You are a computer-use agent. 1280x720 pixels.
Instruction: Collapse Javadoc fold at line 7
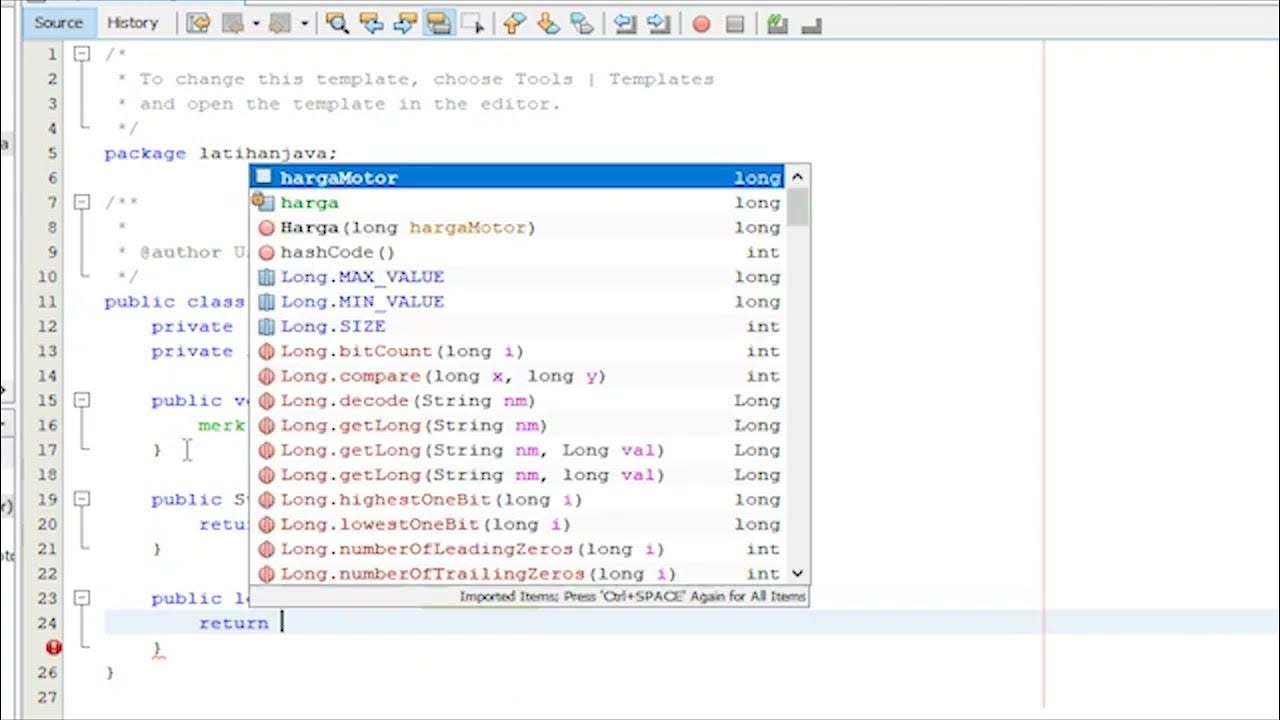[82, 202]
